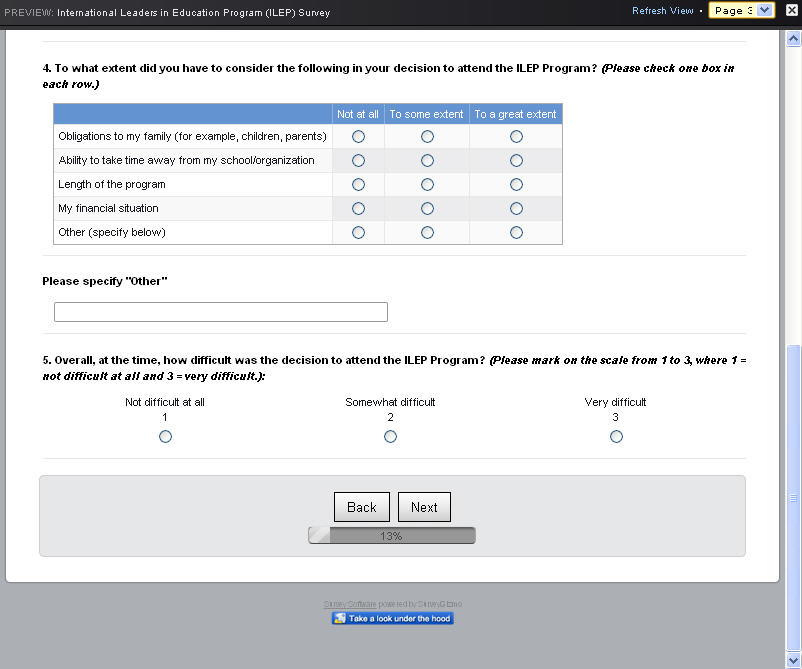The height and width of the screenshot is (669, 802).
Task: Select 'To a great extent' for financial situation
Action: tap(516, 209)
